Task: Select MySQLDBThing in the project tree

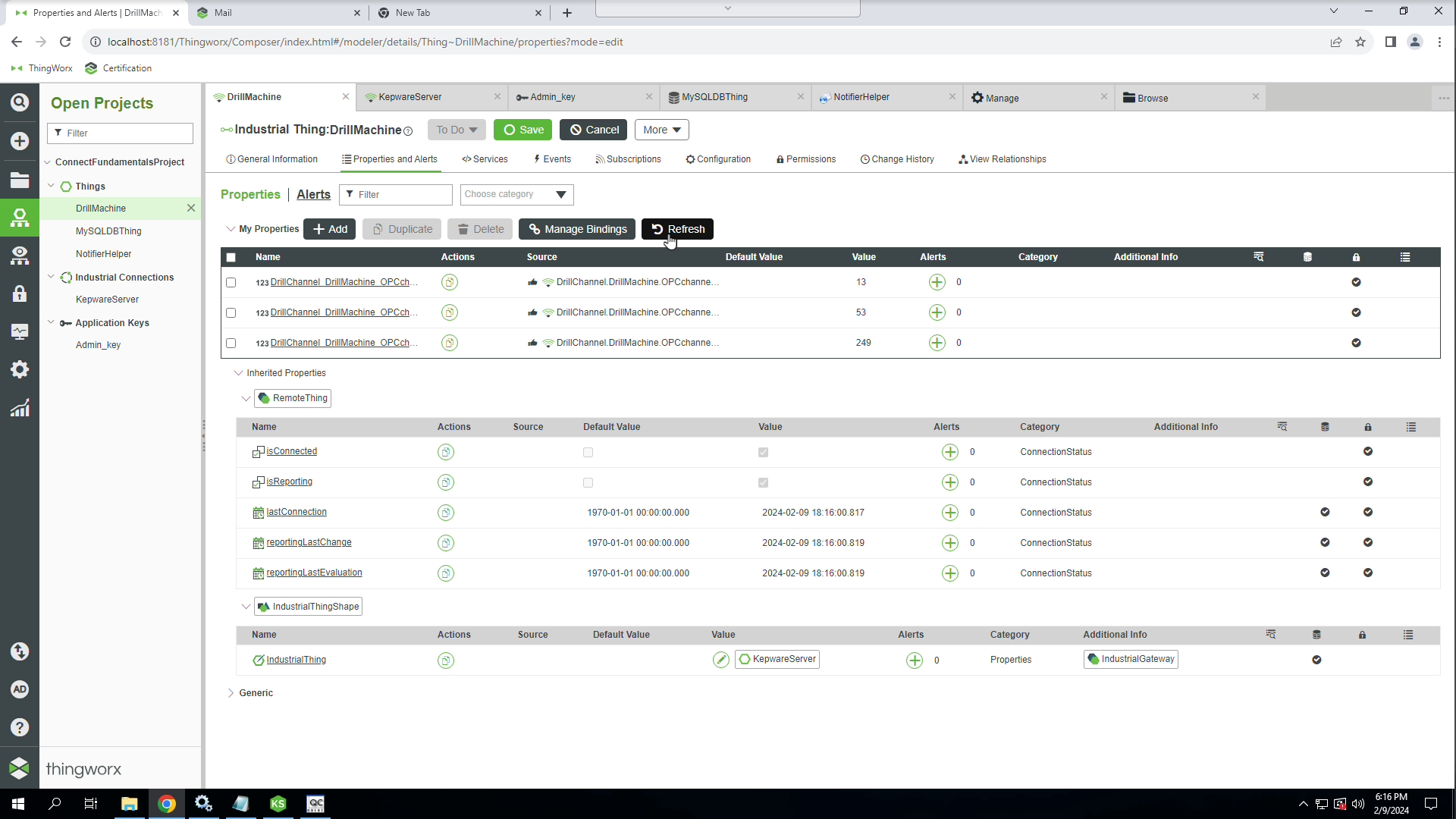Action: pos(108,231)
